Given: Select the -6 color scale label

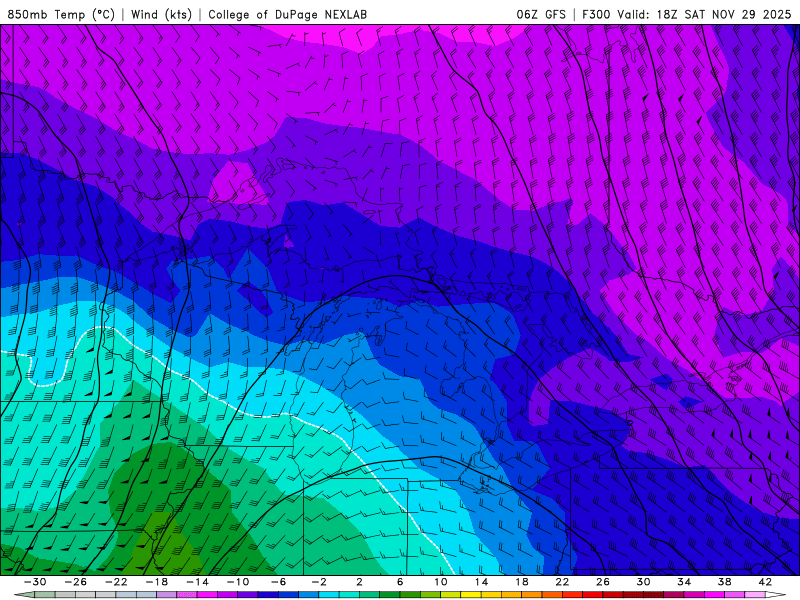Looking at the screenshot, I should pos(278,582).
